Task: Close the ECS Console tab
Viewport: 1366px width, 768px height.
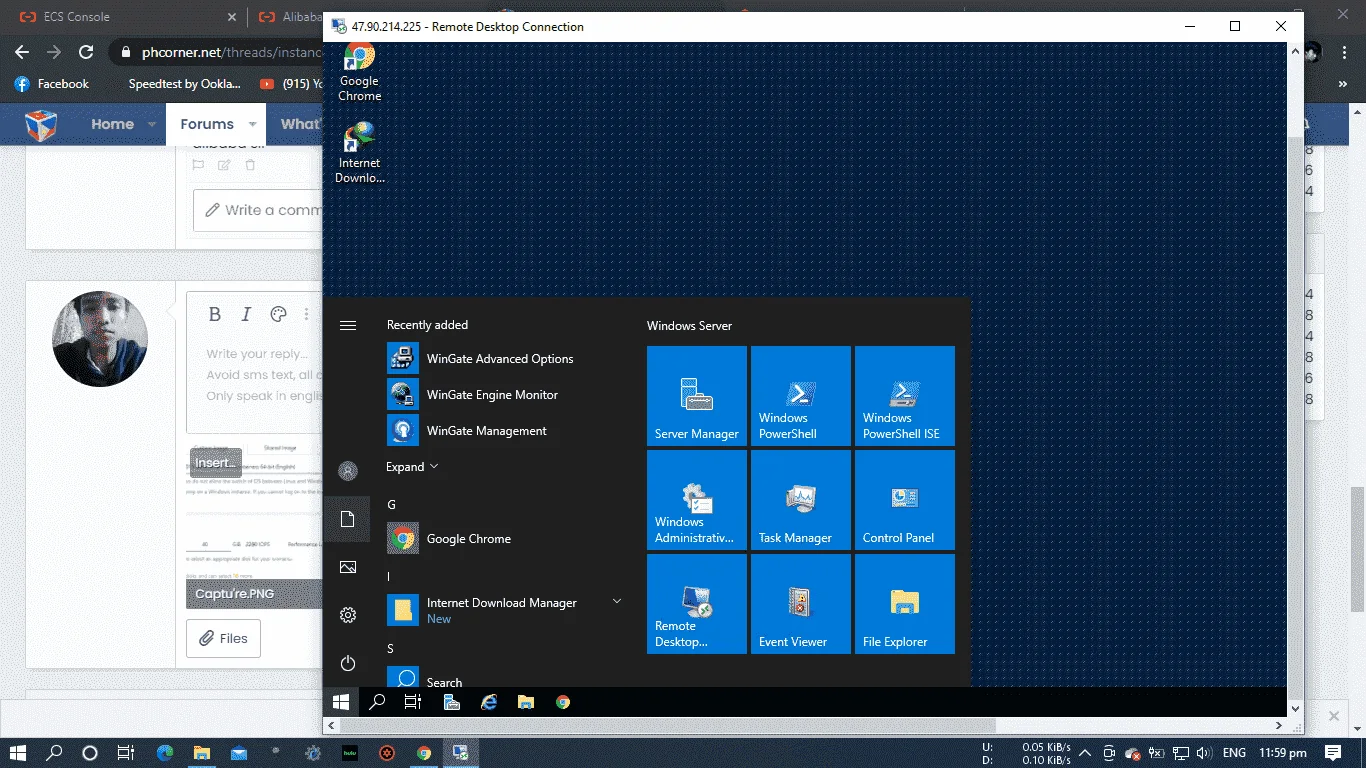Action: (232, 17)
